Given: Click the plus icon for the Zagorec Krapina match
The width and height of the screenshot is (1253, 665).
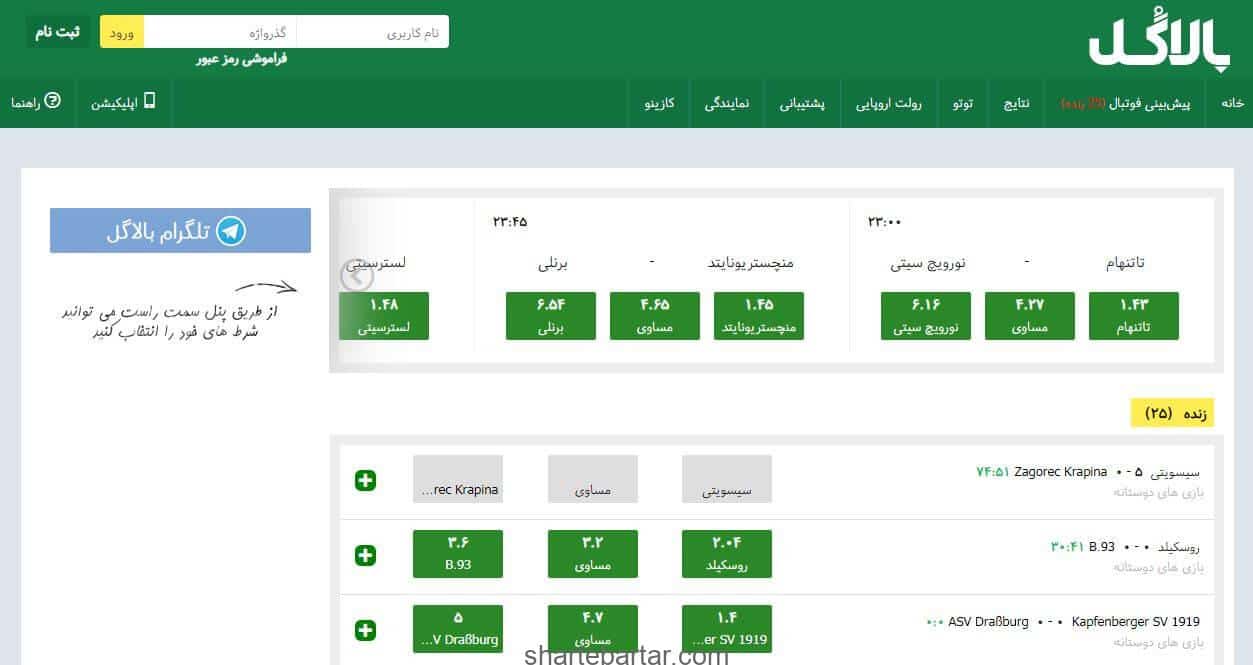Looking at the screenshot, I should (366, 480).
